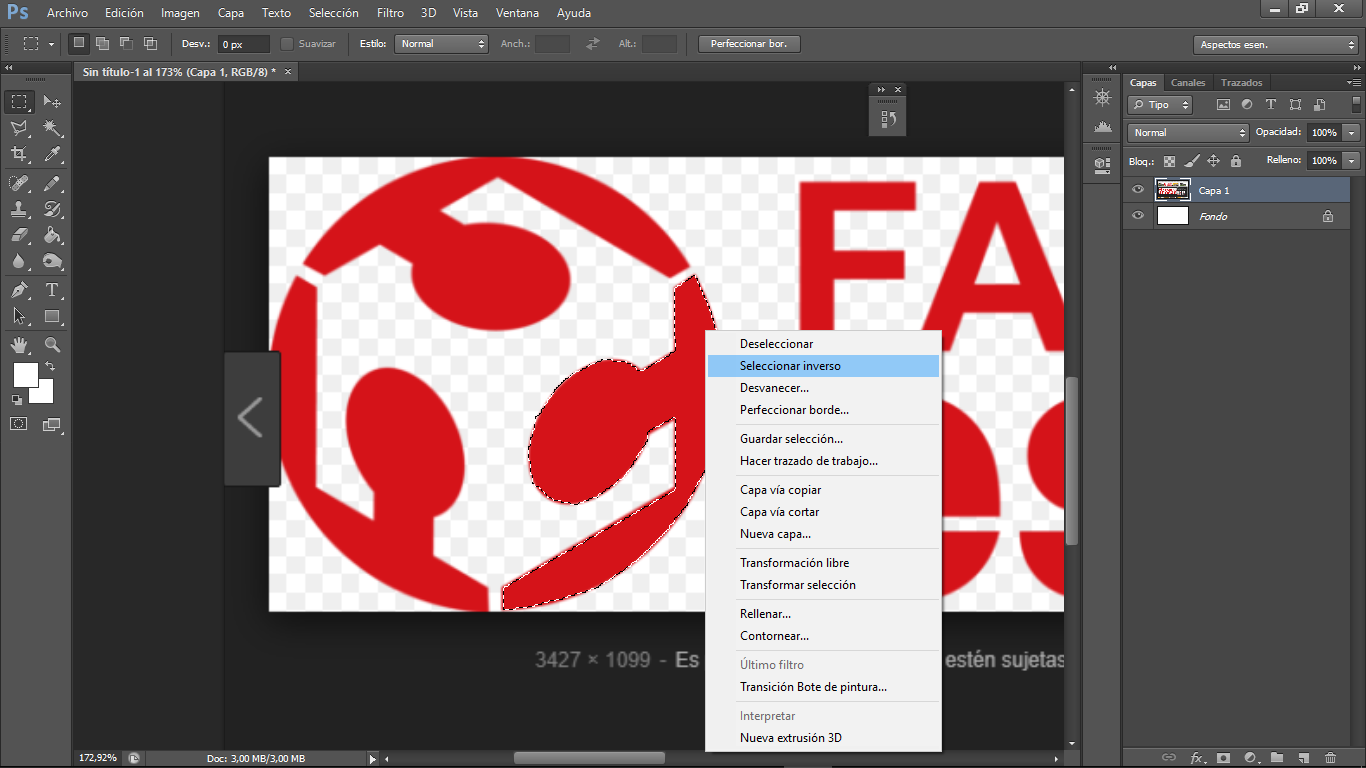
Task: Select the Horizontal Type tool
Action: click(52, 290)
